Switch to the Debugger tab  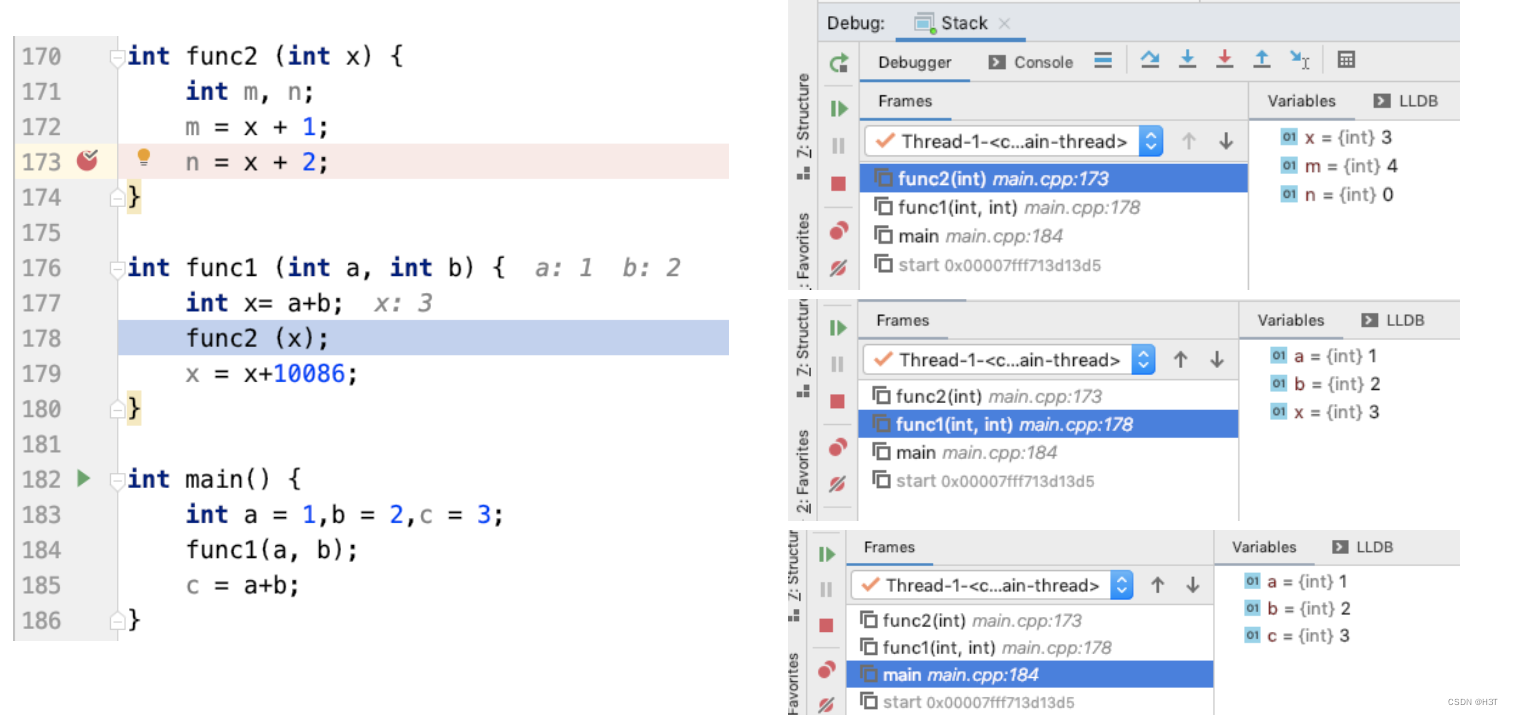(914, 62)
